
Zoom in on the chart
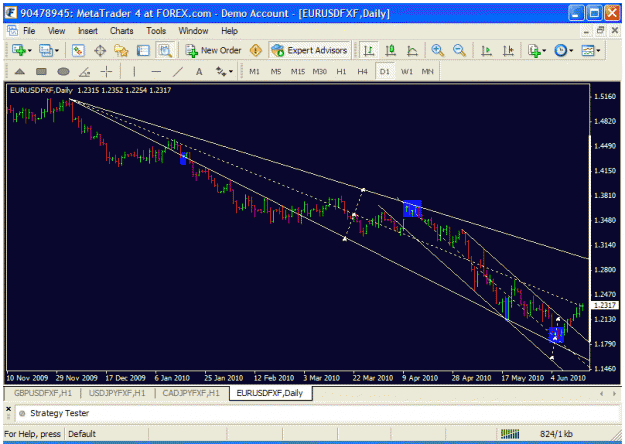click(438, 51)
